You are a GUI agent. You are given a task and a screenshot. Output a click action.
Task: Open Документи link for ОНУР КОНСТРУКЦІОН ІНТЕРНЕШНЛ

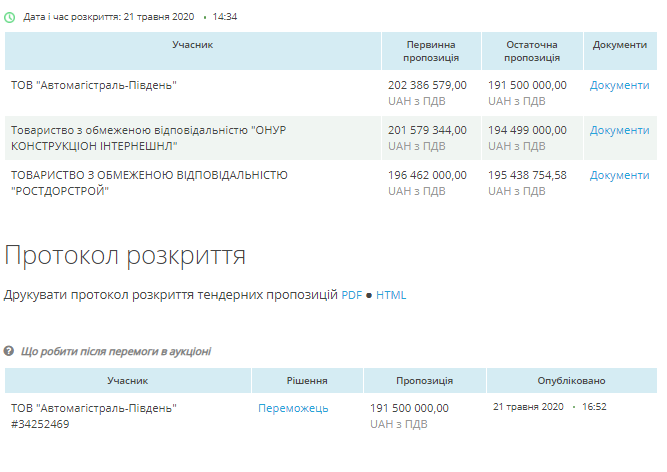pyautogui.click(x=619, y=130)
